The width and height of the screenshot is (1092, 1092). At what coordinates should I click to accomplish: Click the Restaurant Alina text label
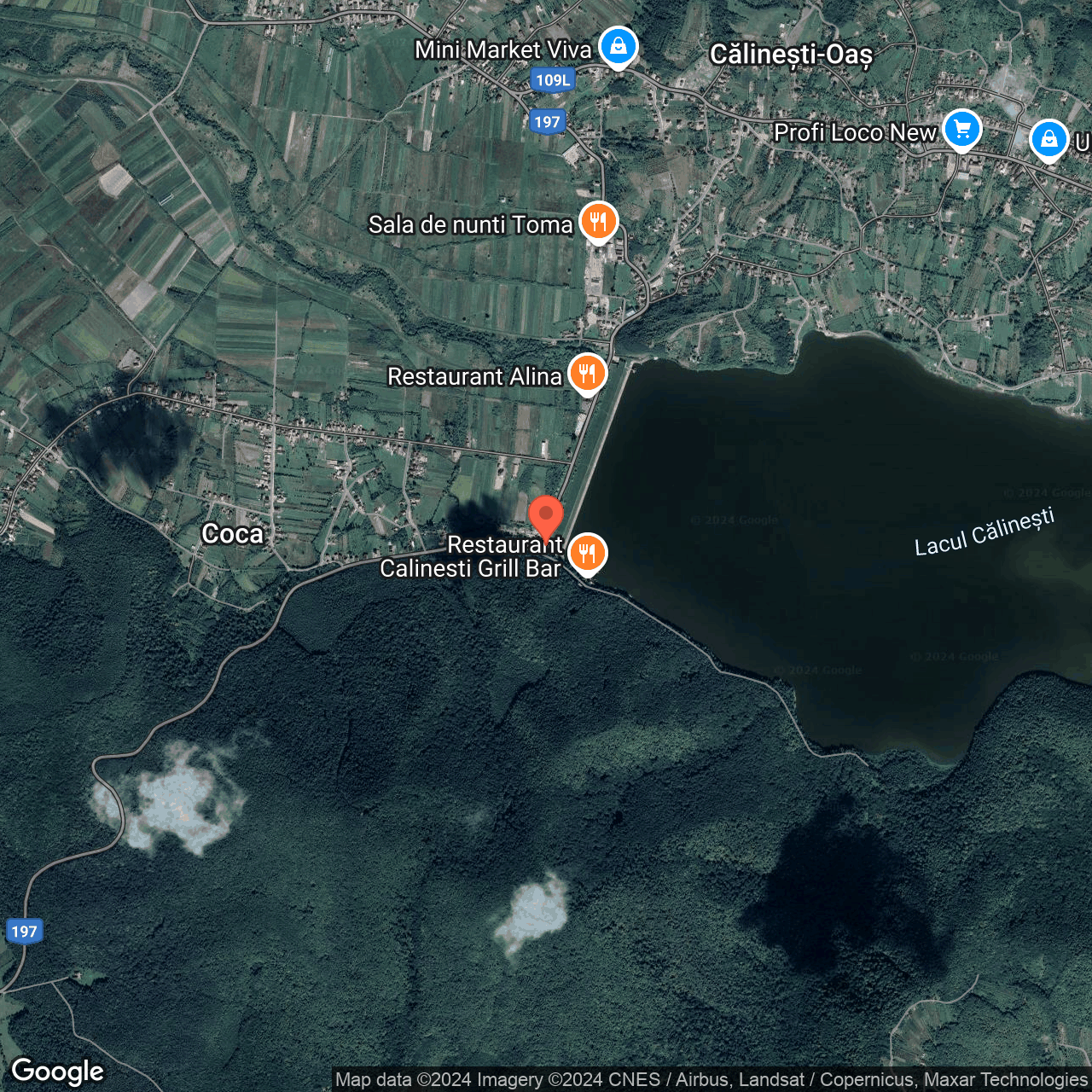coord(474,377)
